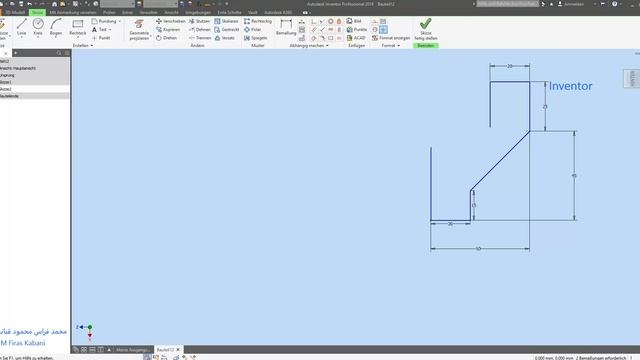Screen dimensions: 640x360
Task: Select the Rechteck rectangle tool
Action: (x=78, y=27)
